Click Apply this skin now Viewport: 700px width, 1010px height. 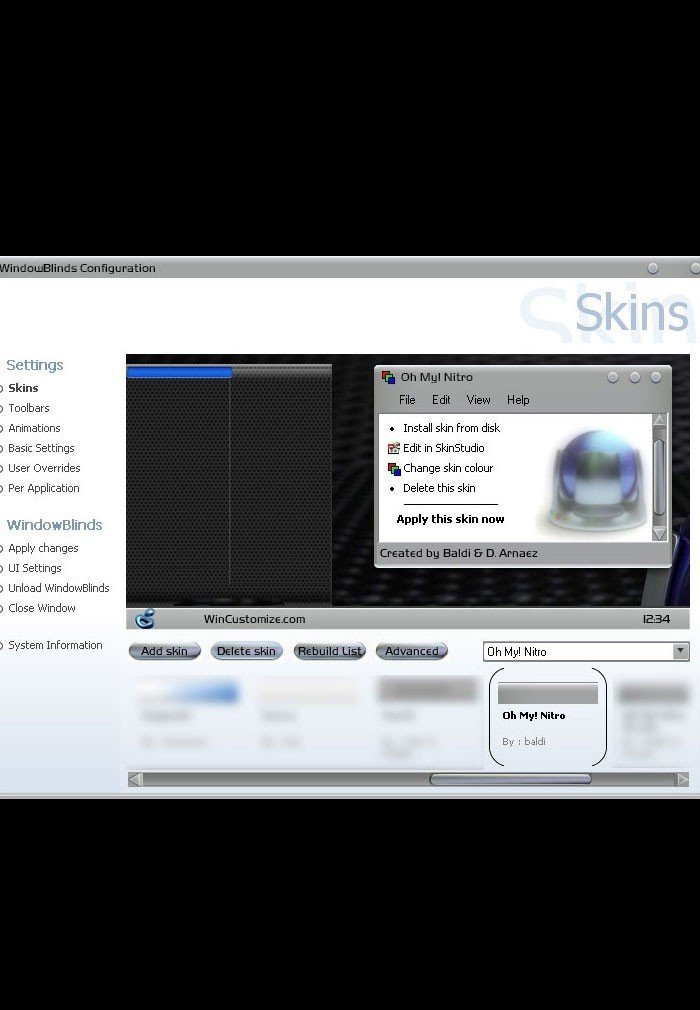(x=450, y=519)
